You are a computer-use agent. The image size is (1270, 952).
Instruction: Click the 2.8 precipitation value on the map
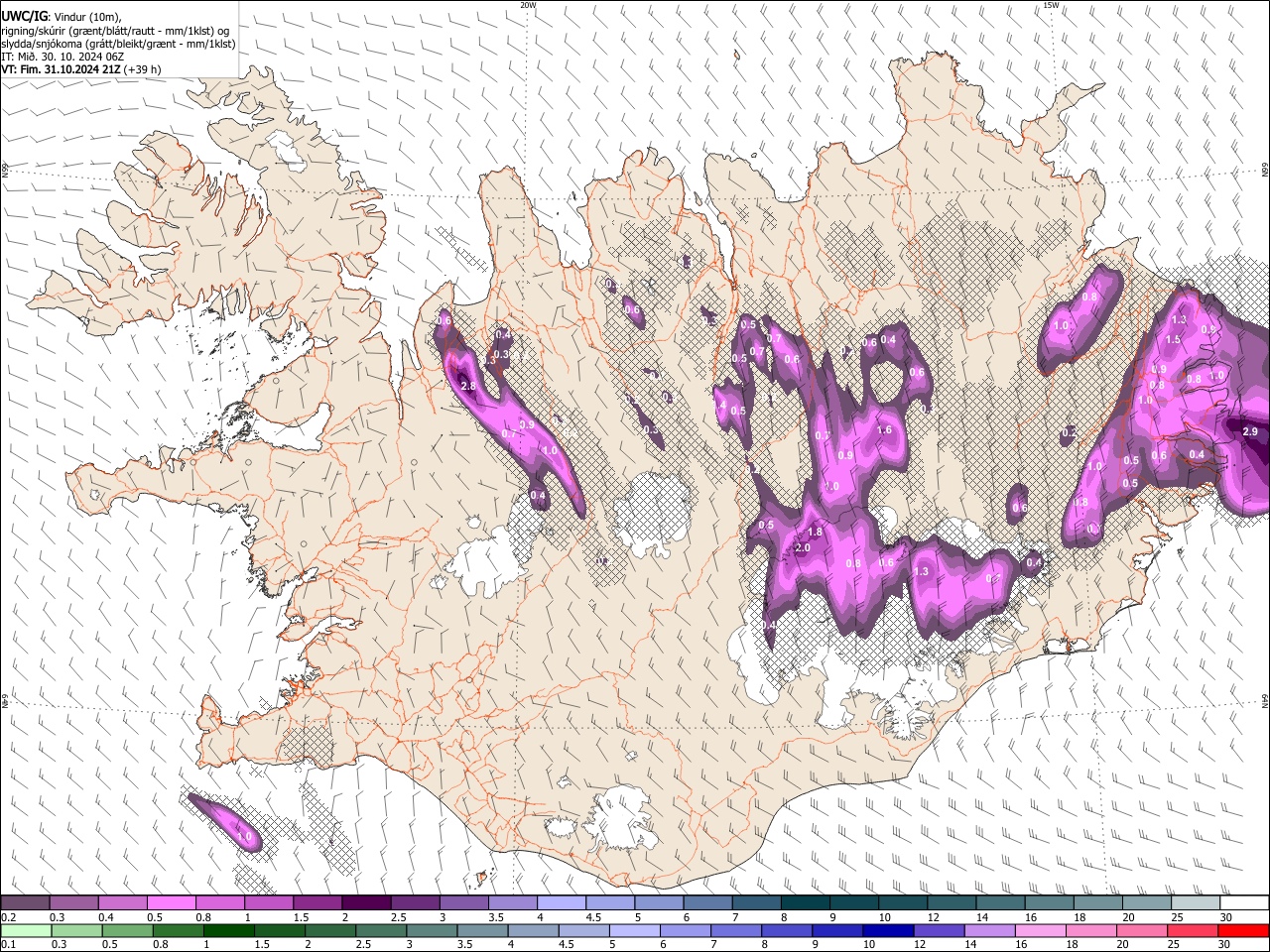468,386
